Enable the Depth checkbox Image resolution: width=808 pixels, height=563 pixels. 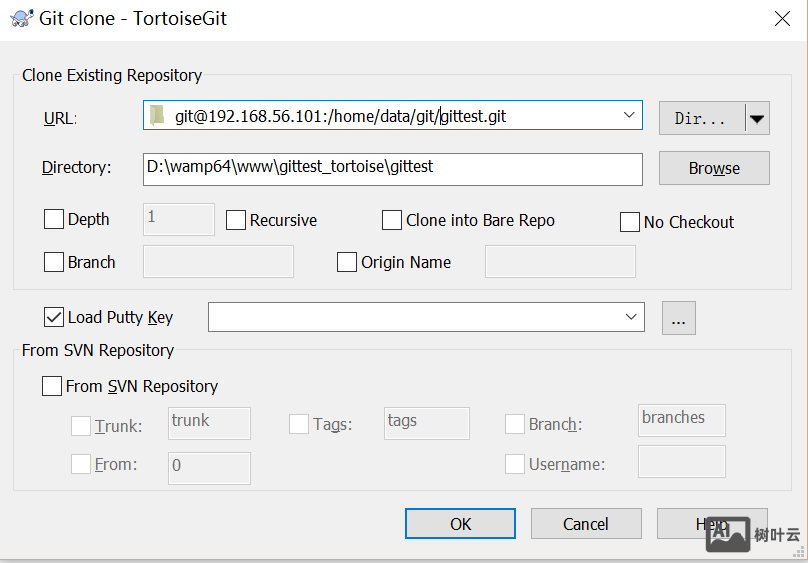55,219
